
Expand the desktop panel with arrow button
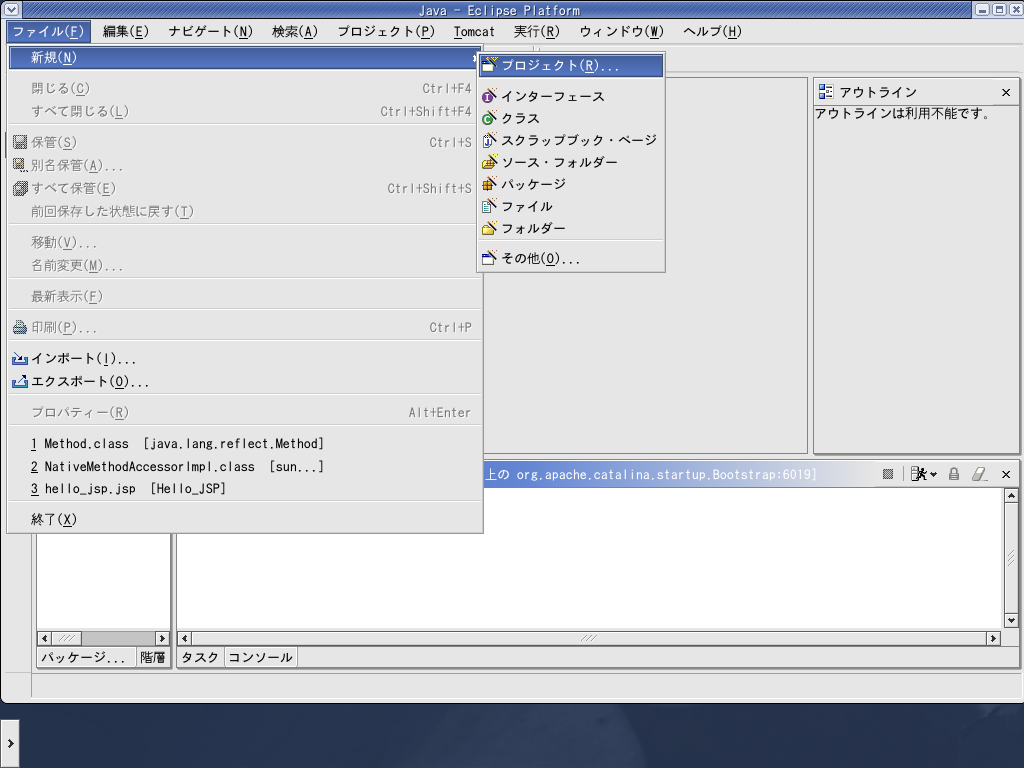[x=10, y=743]
